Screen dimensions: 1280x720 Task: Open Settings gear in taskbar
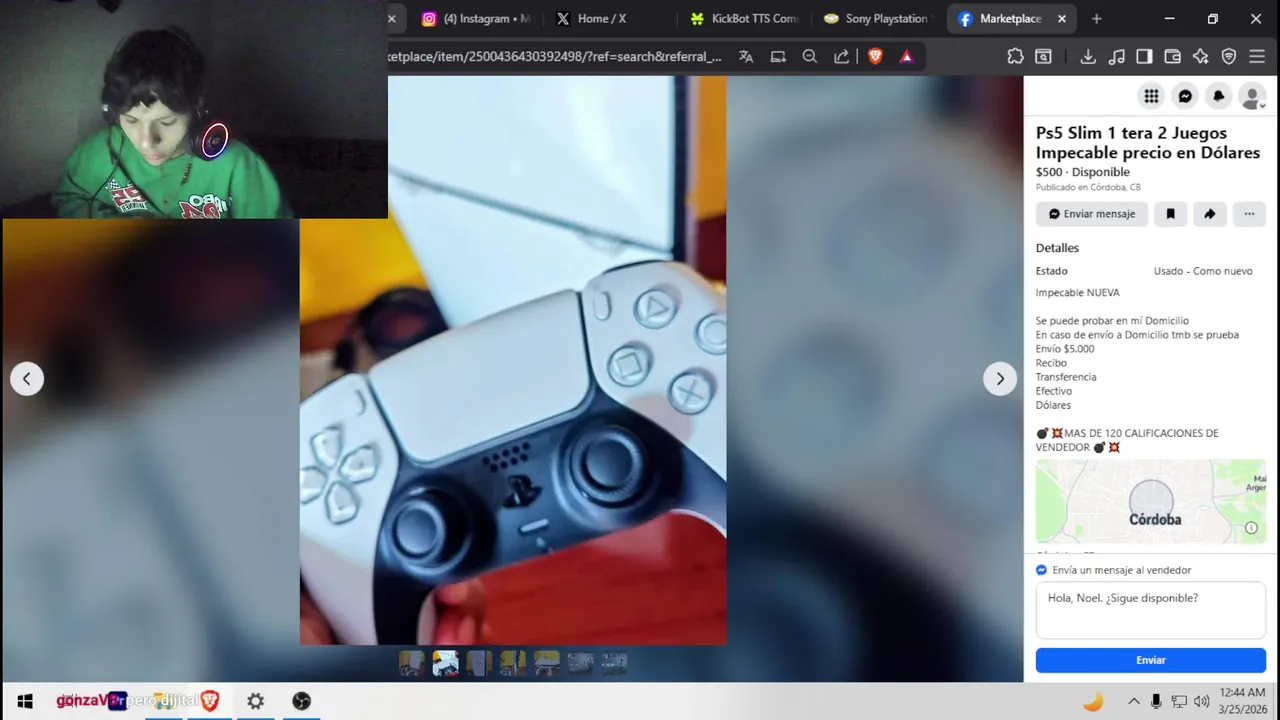255,701
